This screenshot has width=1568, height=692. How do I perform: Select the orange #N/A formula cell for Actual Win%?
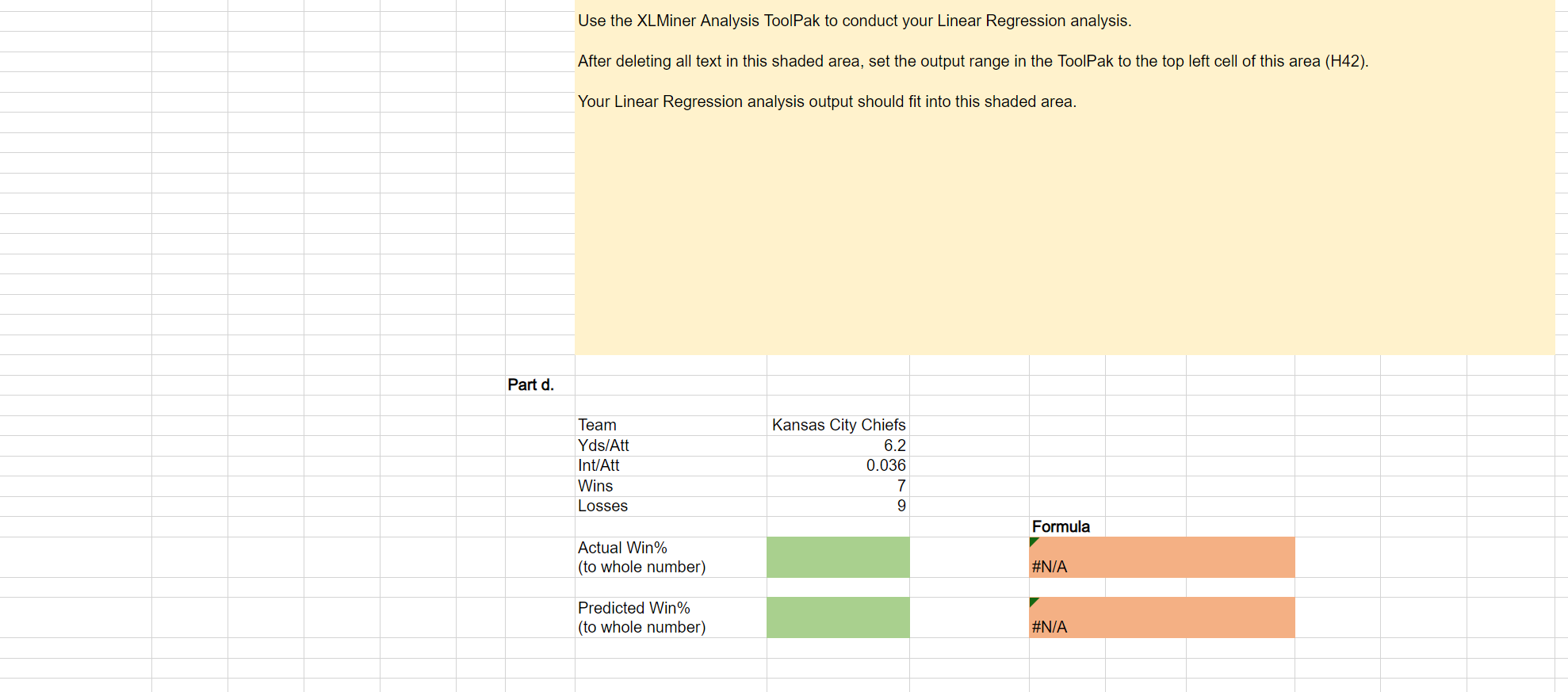(x=1162, y=557)
